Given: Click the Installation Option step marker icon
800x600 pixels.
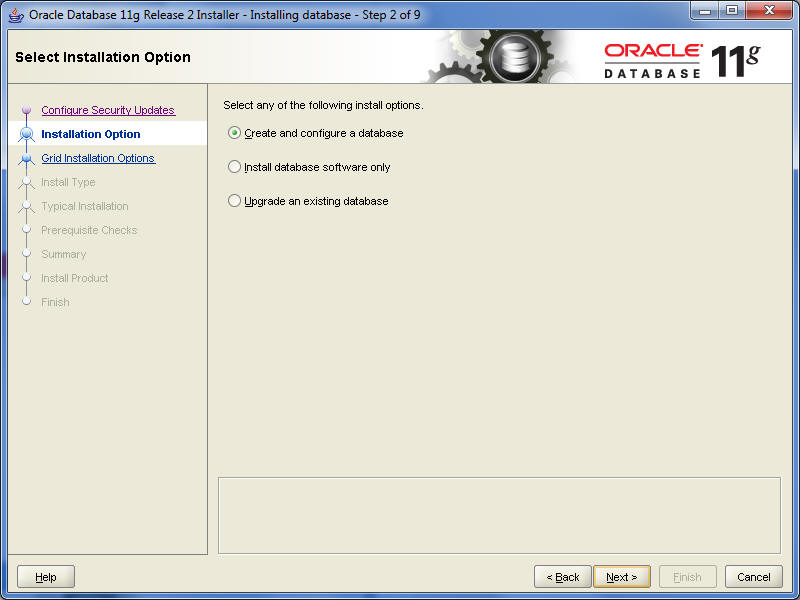Looking at the screenshot, I should tap(27, 134).
